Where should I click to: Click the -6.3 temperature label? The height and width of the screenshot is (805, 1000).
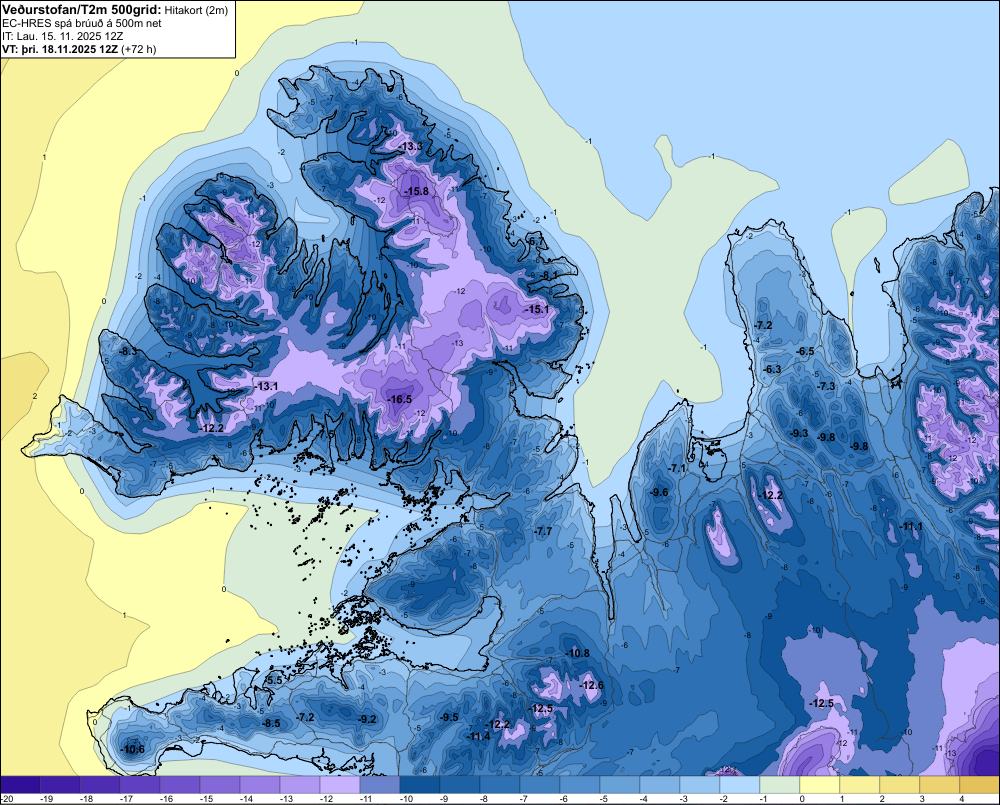click(772, 369)
